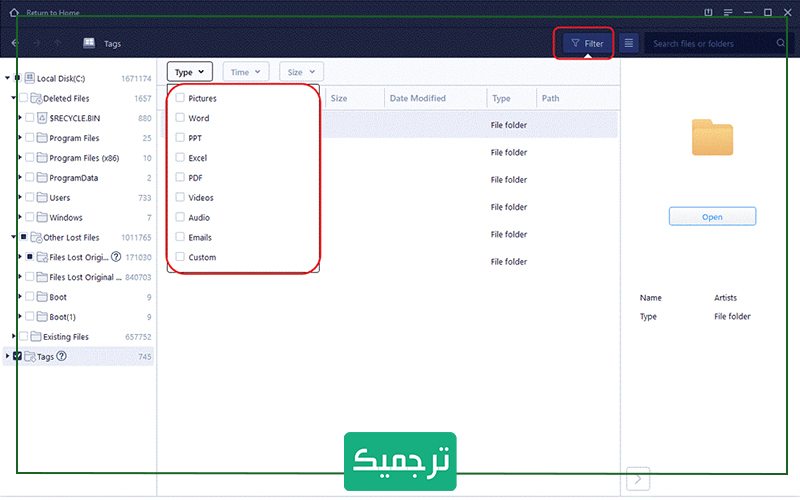Tick the Windows folder checkbox
The image size is (800, 500).
coord(30,217)
